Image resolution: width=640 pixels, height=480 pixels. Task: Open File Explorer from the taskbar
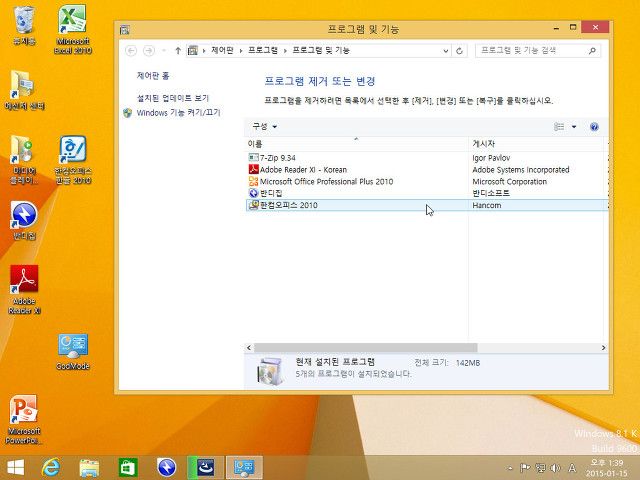(89, 467)
